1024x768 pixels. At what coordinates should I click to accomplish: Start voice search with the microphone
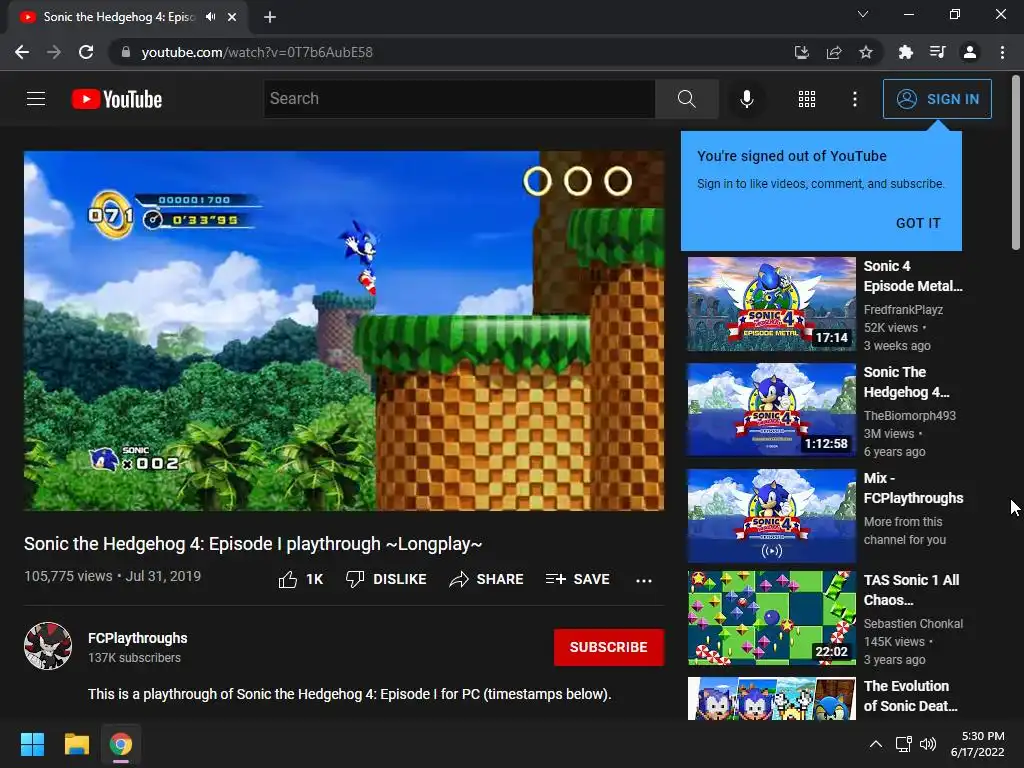[746, 99]
